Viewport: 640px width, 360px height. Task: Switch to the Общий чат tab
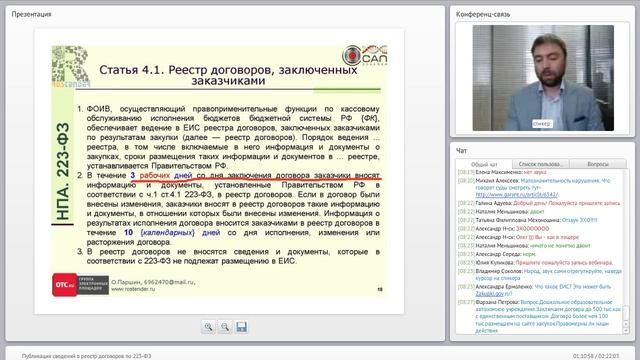click(x=484, y=164)
